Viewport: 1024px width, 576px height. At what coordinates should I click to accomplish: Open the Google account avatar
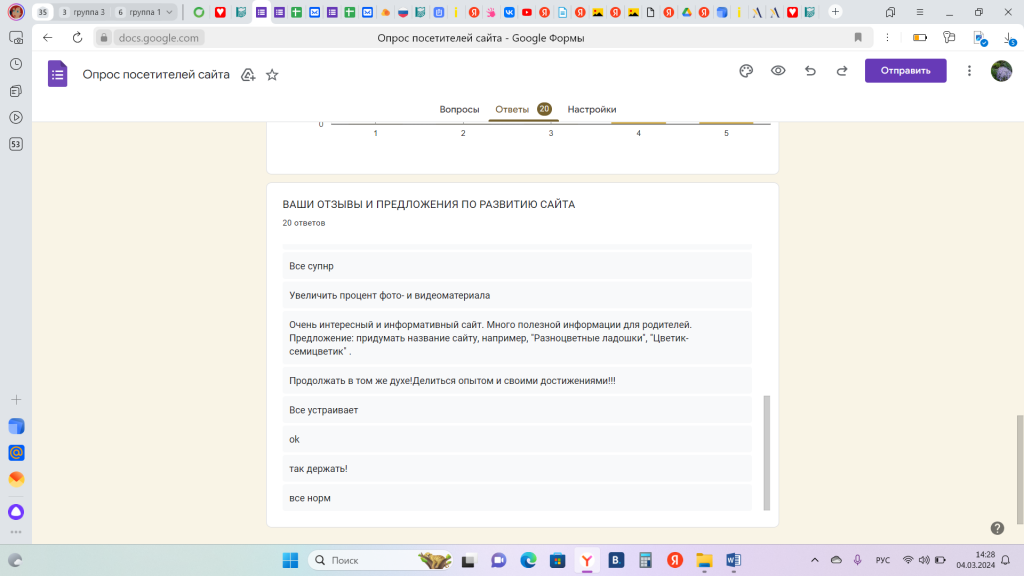[x=1001, y=71]
